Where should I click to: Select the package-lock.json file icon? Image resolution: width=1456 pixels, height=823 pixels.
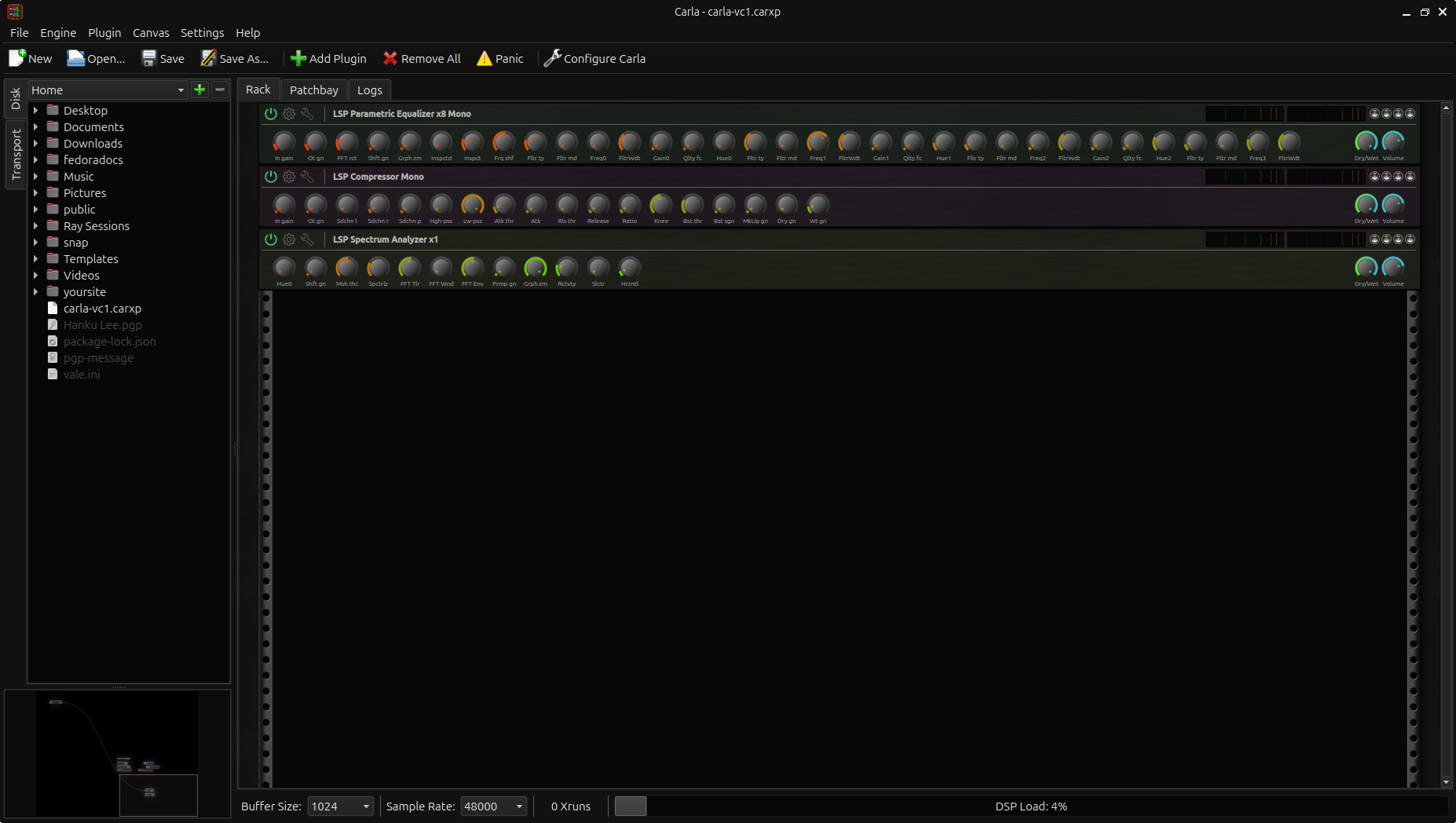[53, 341]
